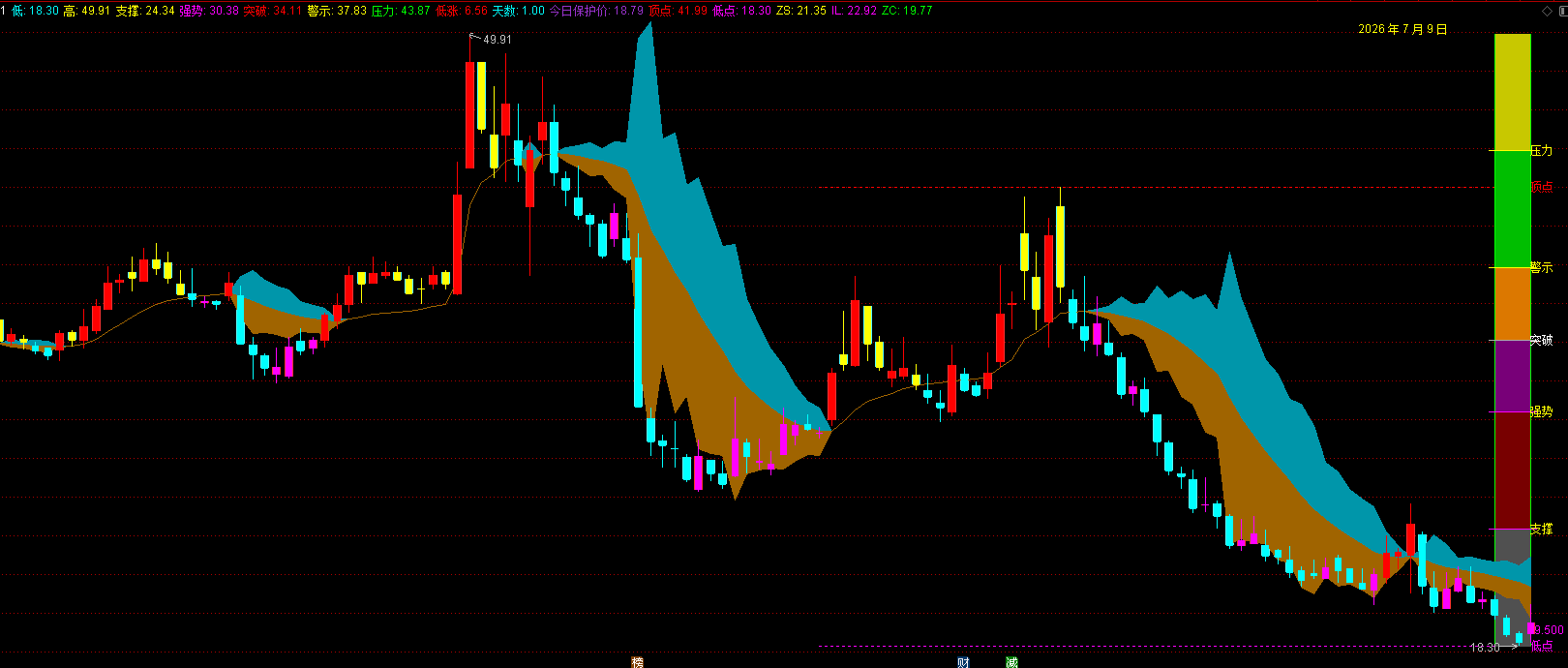The width and height of the screenshot is (1568, 668).
Task: Click the 警示: 37.83 value in header
Action: click(x=337, y=11)
